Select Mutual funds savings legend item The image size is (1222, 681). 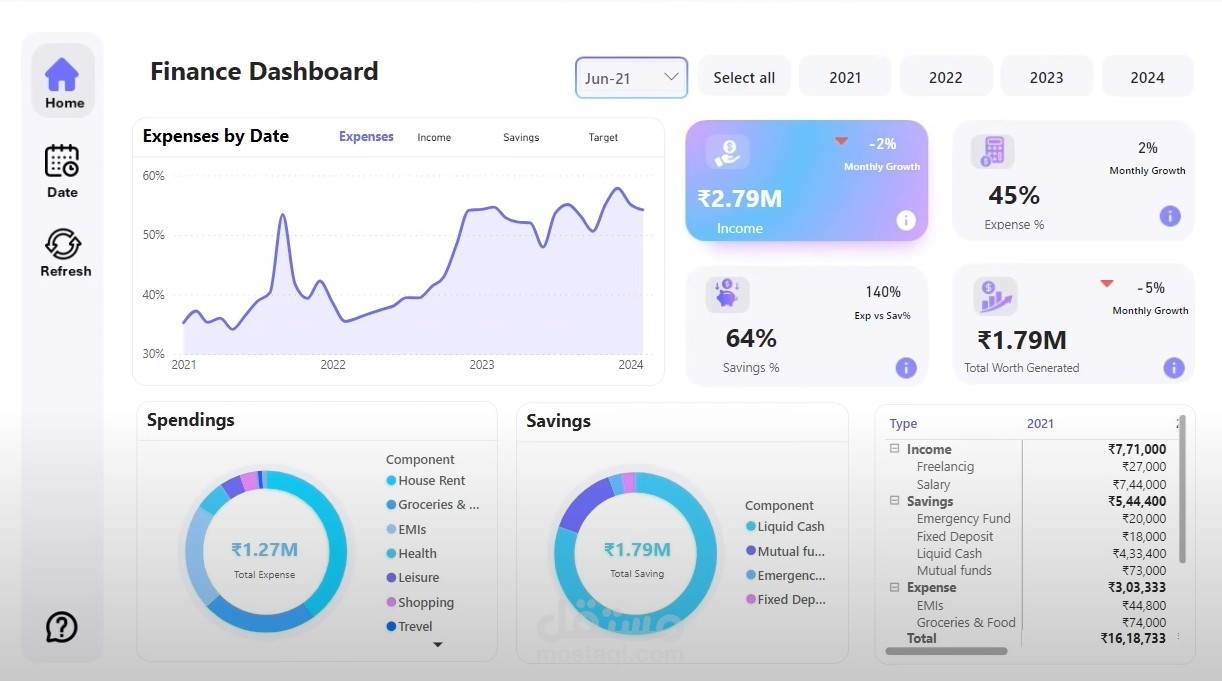point(785,551)
